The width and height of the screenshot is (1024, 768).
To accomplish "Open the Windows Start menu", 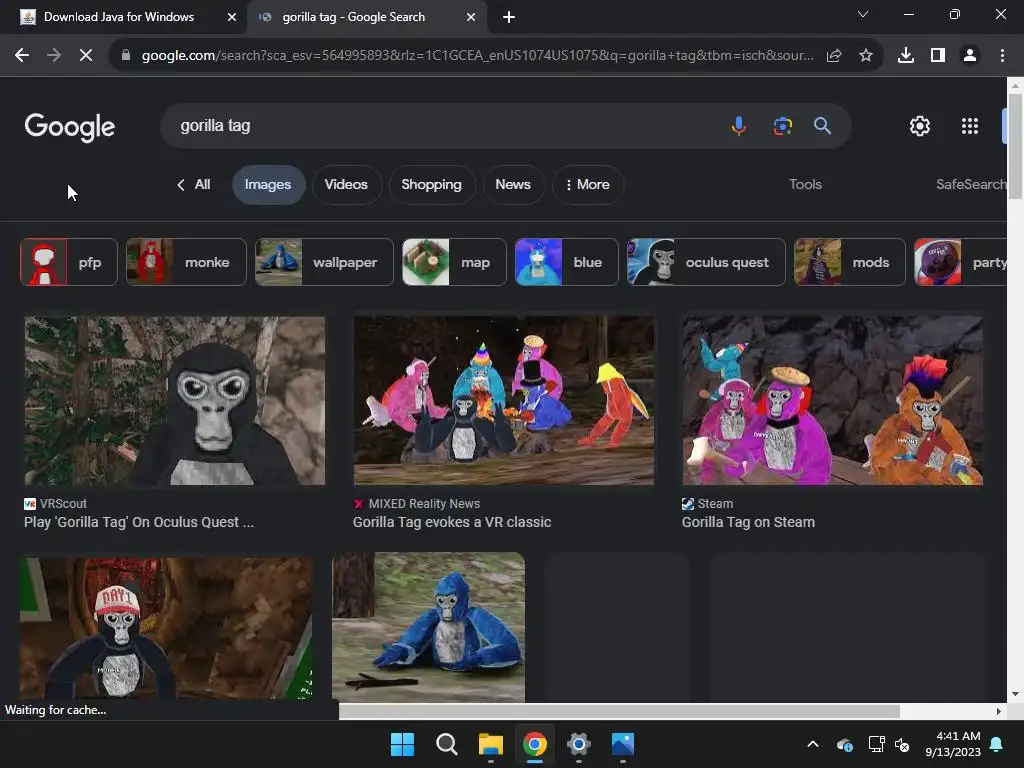I will coord(402,744).
